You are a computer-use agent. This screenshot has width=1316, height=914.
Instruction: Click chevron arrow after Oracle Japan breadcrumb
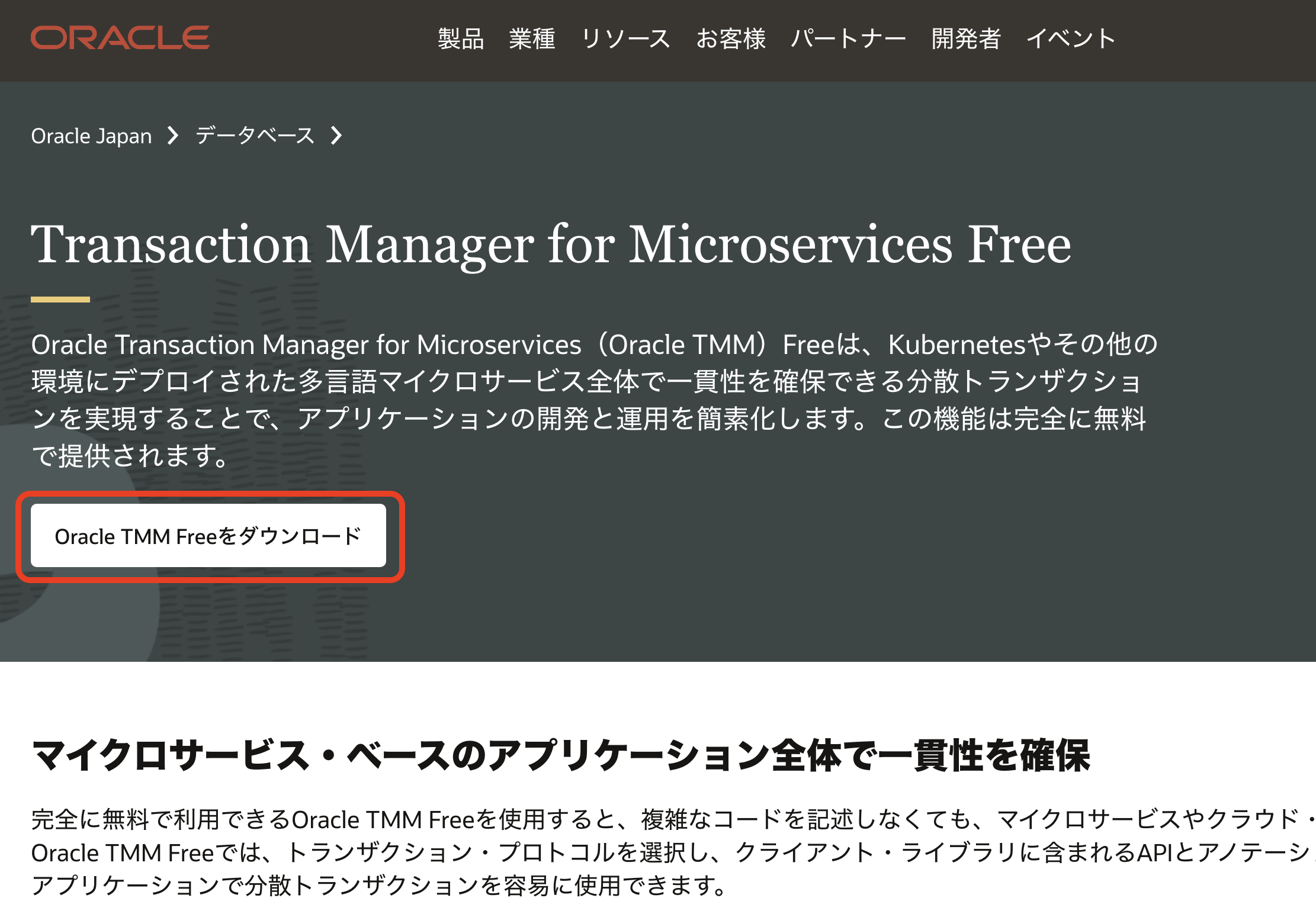tap(173, 136)
